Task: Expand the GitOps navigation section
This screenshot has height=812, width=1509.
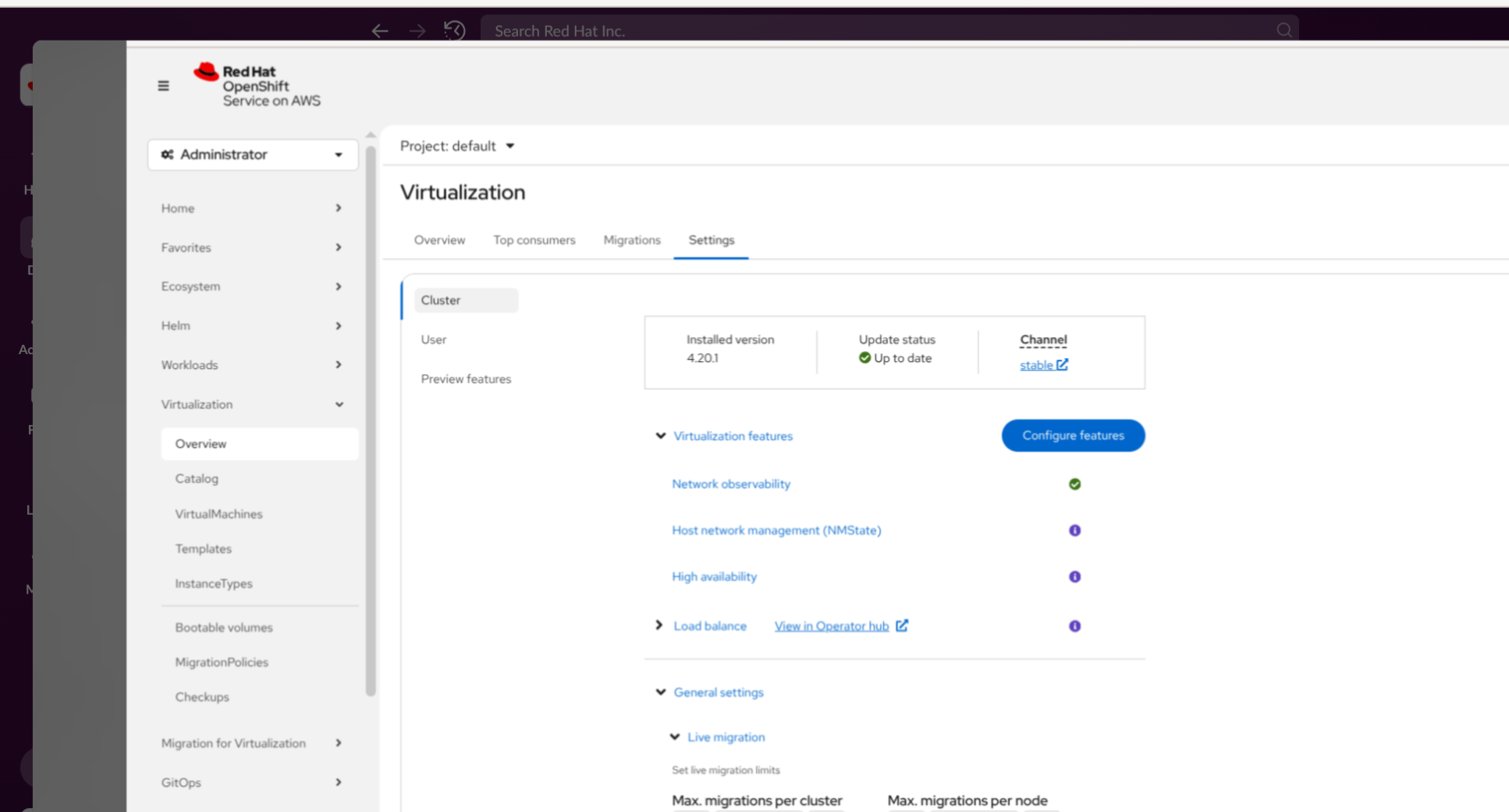Action: click(x=252, y=782)
